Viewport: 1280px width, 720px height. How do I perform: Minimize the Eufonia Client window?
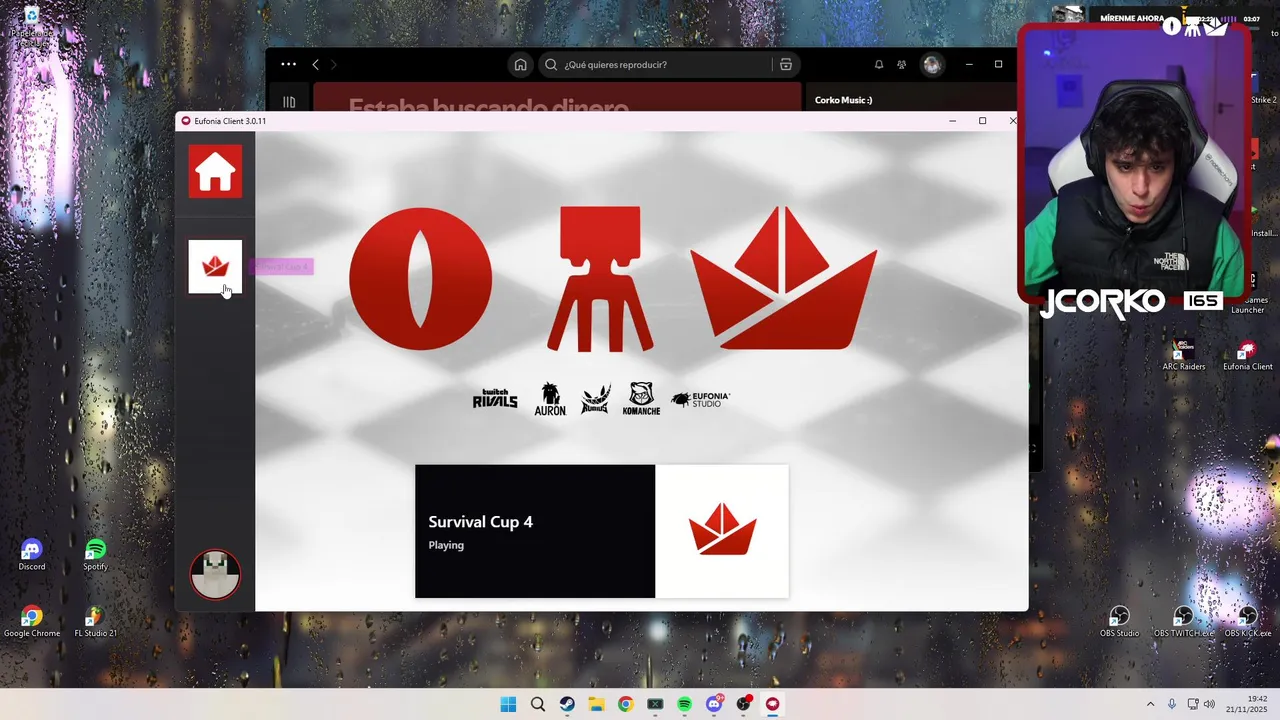952,121
